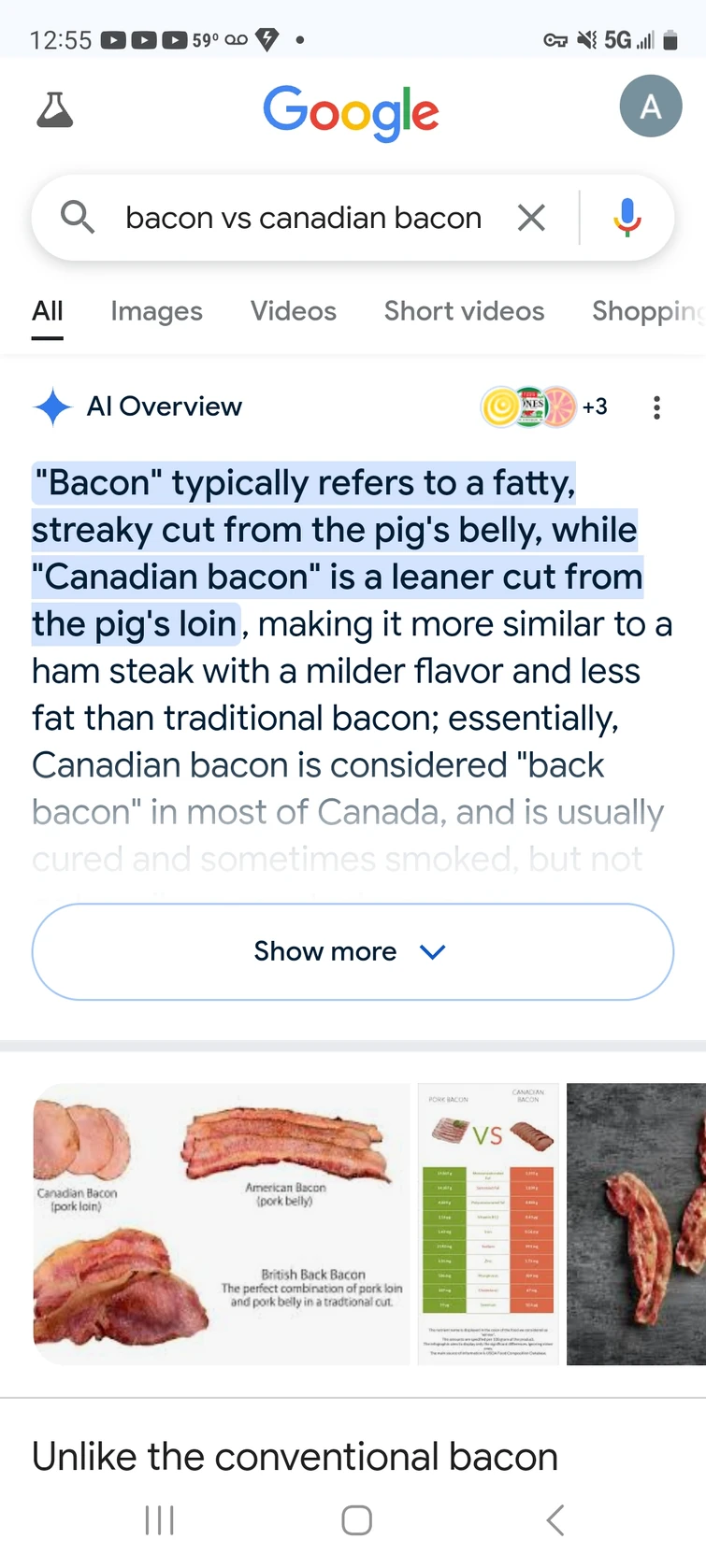The height and width of the screenshot is (1568, 706).
Task: Clear the search query with X
Action: pyautogui.click(x=531, y=218)
